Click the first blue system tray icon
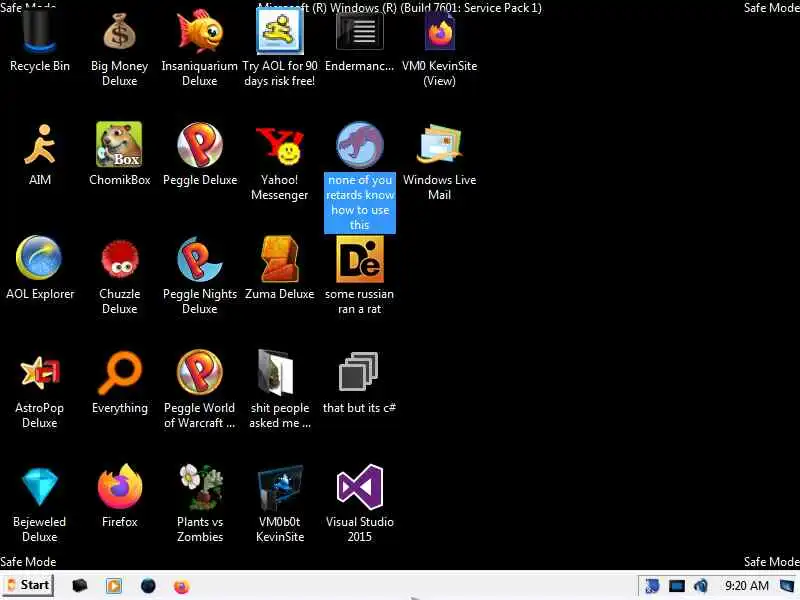This screenshot has width=800, height=600. [652, 586]
